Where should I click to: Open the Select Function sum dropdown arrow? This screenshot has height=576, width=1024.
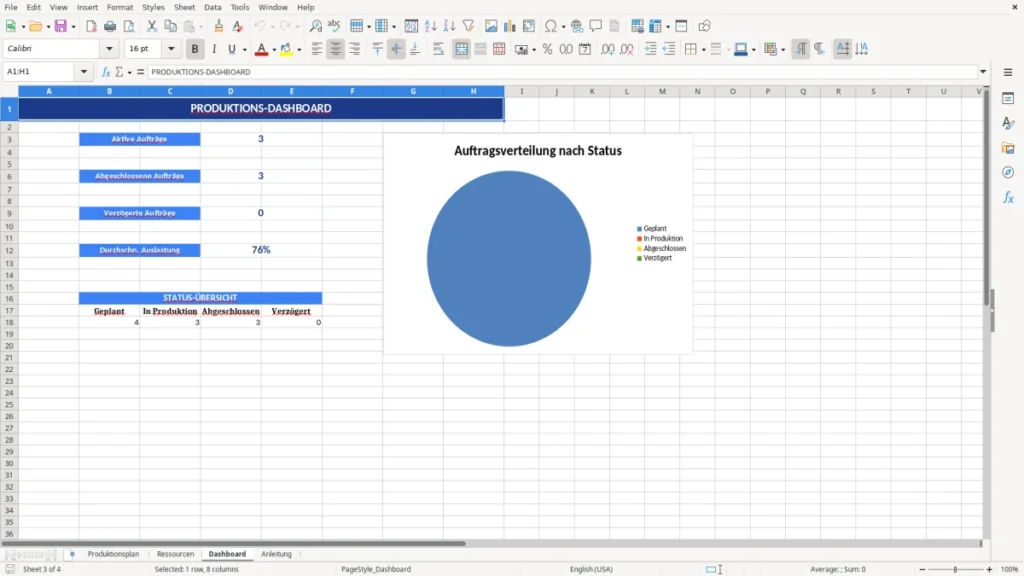pos(130,72)
